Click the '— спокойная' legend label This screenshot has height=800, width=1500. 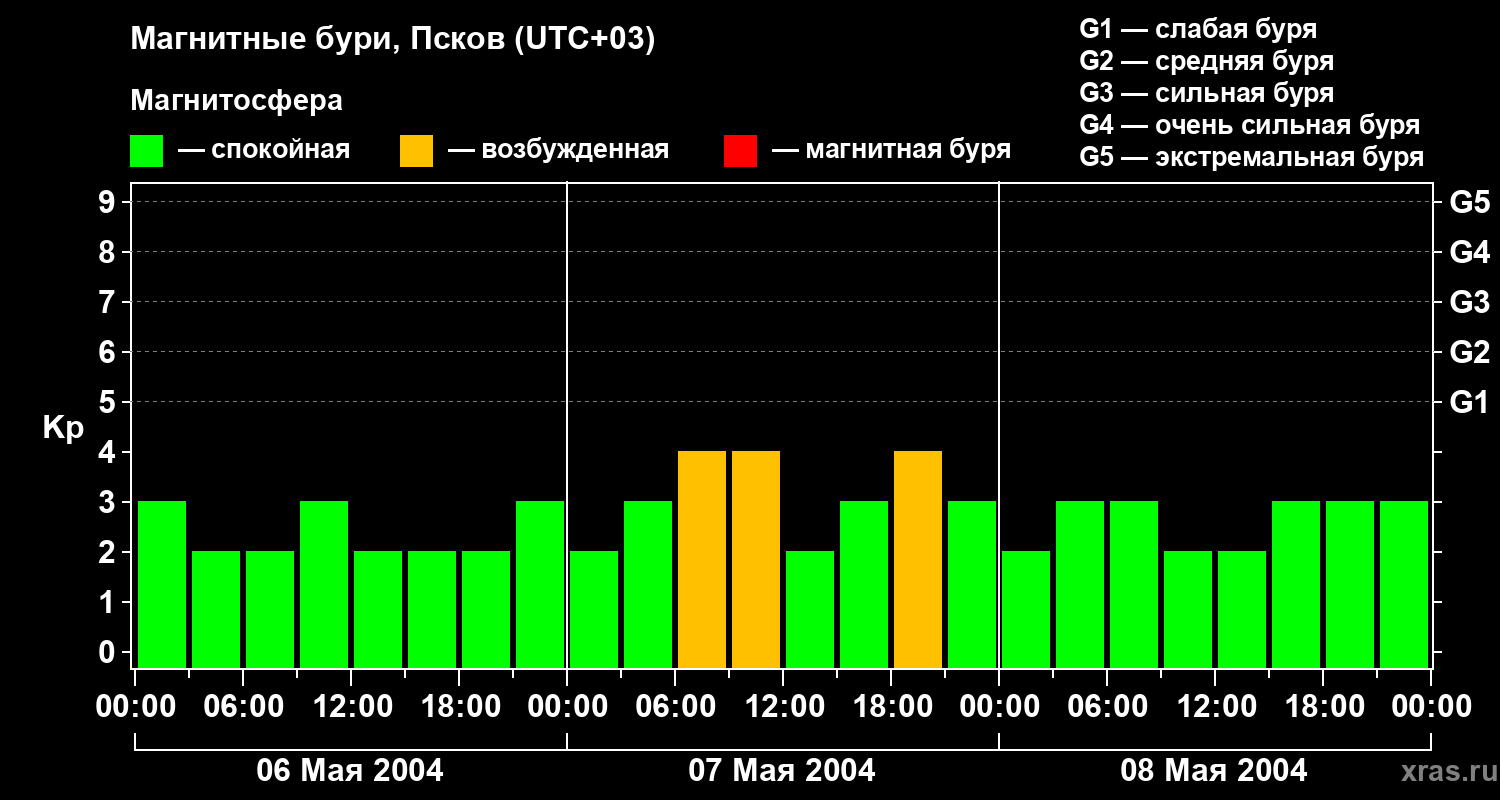[x=264, y=150]
